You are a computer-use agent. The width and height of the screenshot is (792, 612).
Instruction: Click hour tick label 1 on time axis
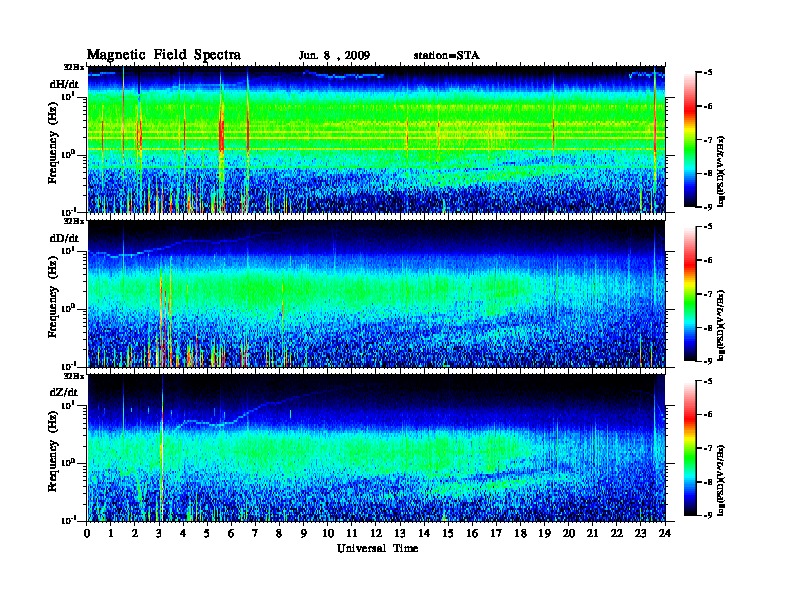click(x=111, y=533)
